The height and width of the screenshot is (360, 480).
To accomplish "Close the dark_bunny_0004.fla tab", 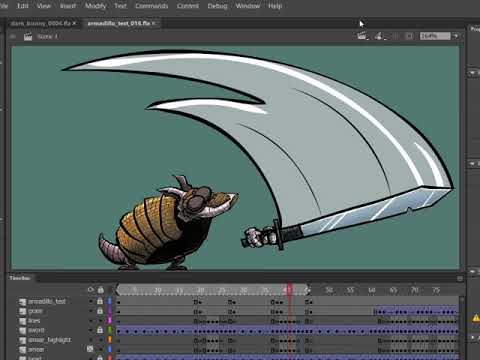I will click(74, 23).
